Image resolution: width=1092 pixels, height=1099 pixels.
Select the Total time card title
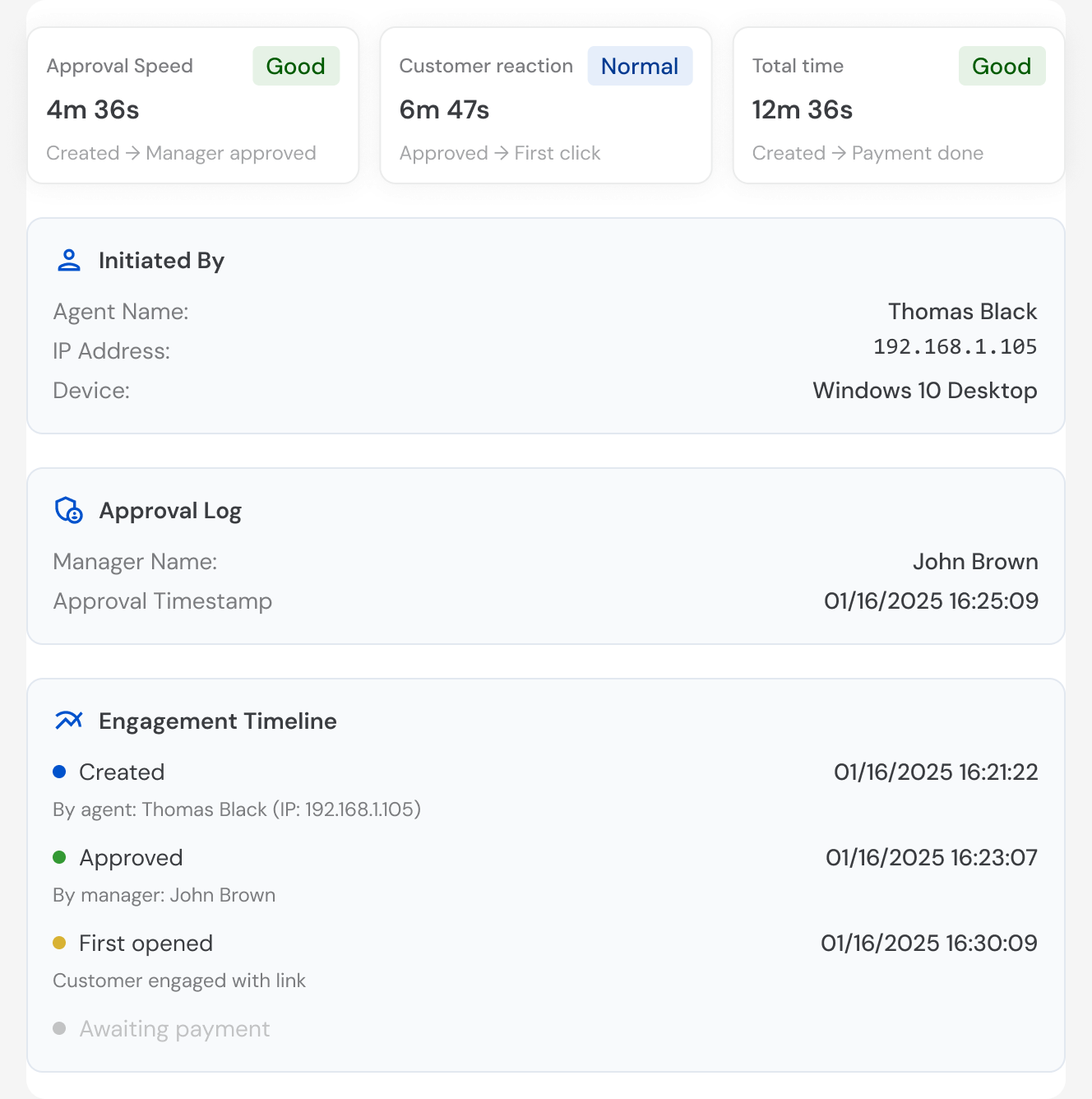(x=798, y=66)
